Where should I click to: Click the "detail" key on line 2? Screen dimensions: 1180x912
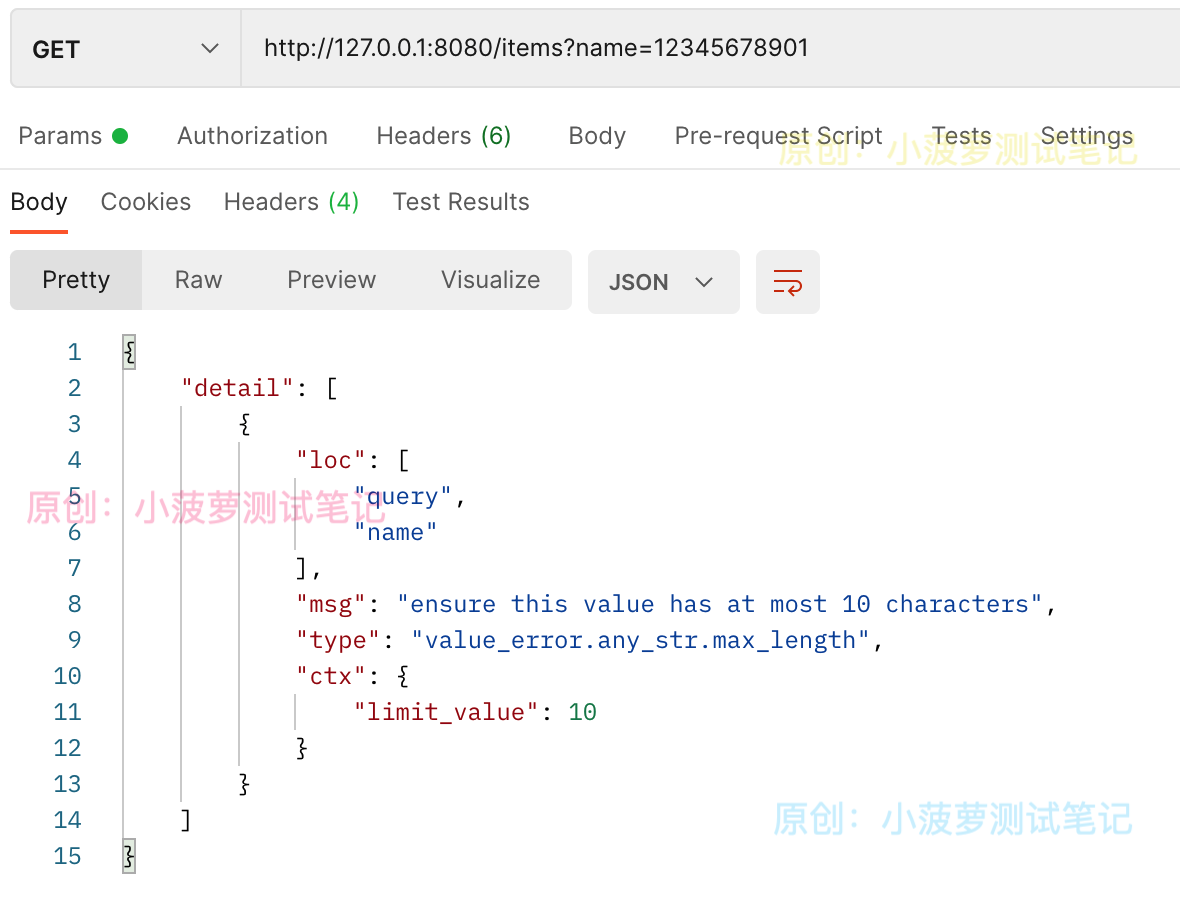click(236, 388)
